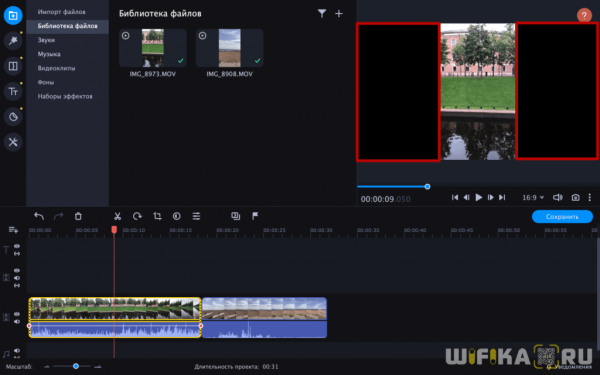The image size is (600, 375).
Task: Hide the main video track
Action: click(17, 314)
